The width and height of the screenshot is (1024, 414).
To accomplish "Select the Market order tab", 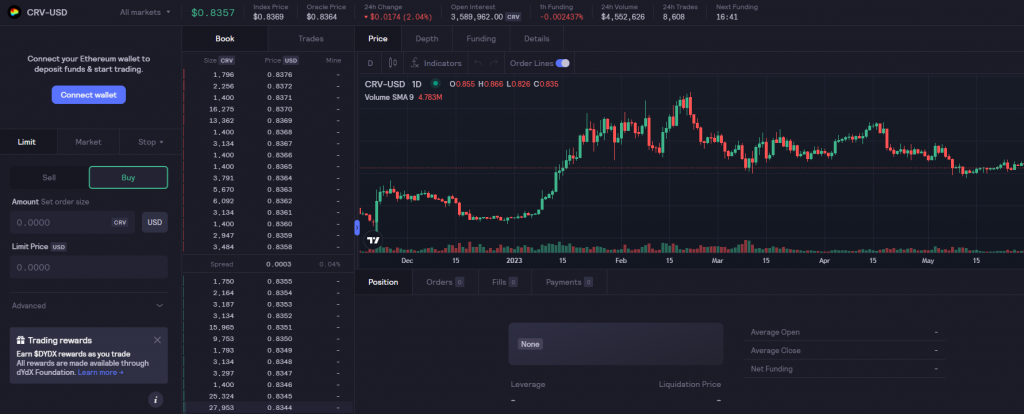I will pyautogui.click(x=88, y=142).
